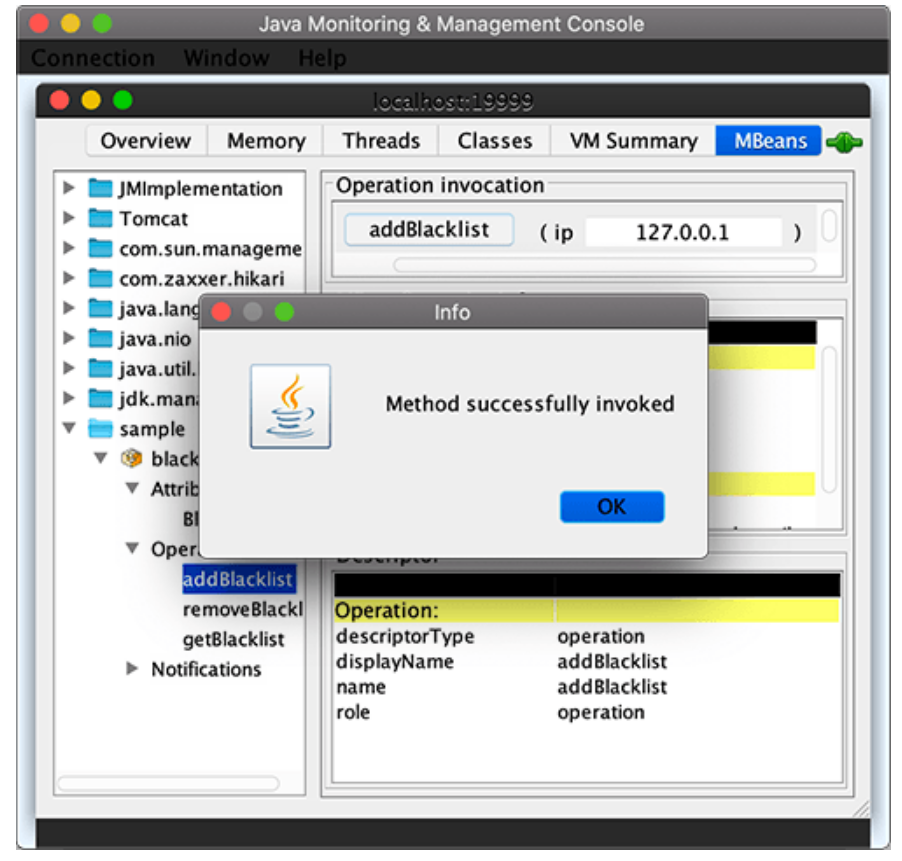
Task: Switch to the Memory tab
Action: click(266, 141)
